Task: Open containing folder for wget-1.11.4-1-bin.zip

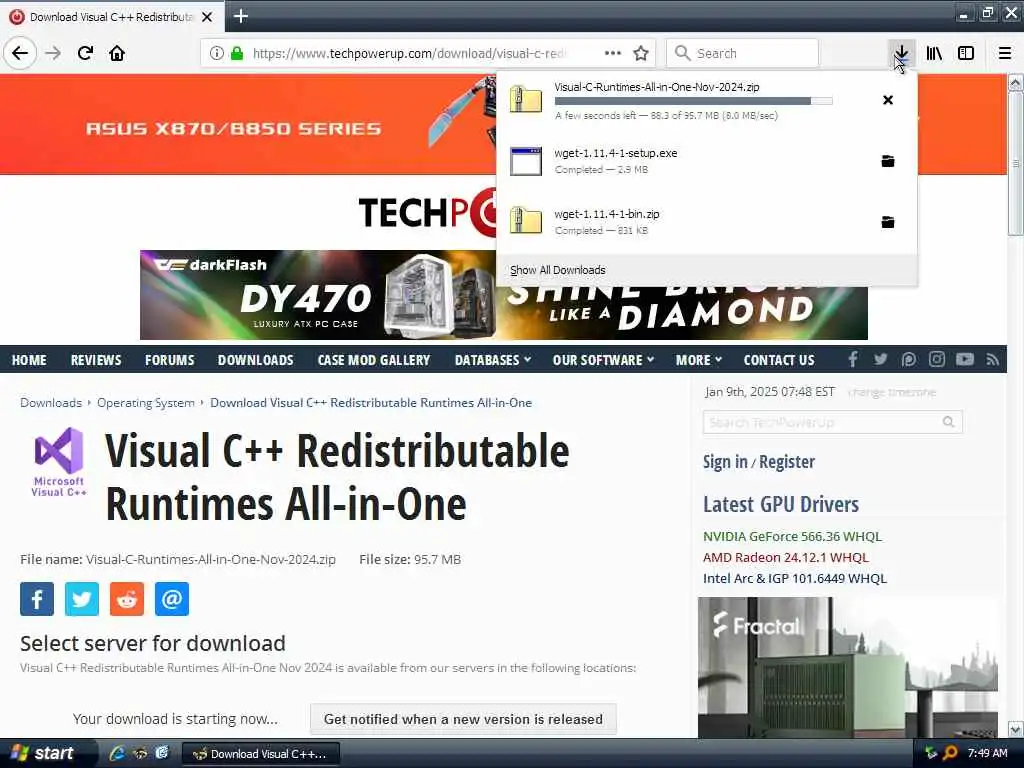Action: [x=888, y=222]
